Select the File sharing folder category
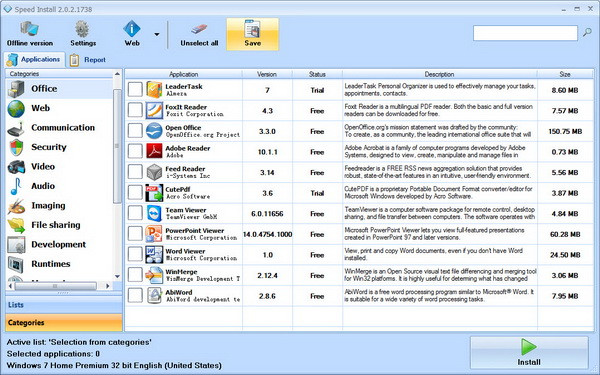Image resolution: width=600 pixels, height=375 pixels. click(x=16, y=225)
